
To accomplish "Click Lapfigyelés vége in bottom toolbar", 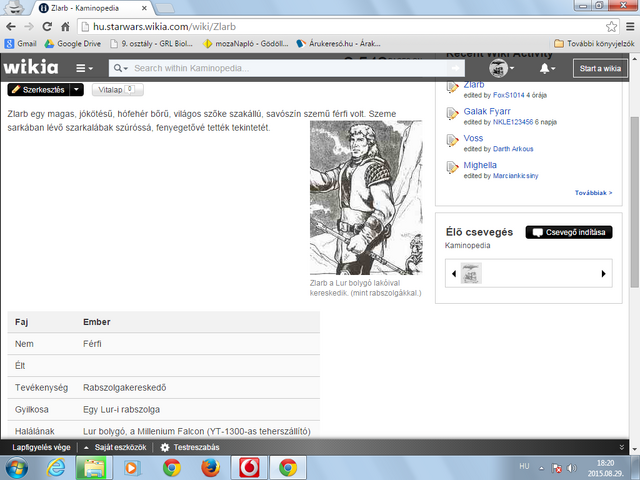I will click(x=41, y=447).
